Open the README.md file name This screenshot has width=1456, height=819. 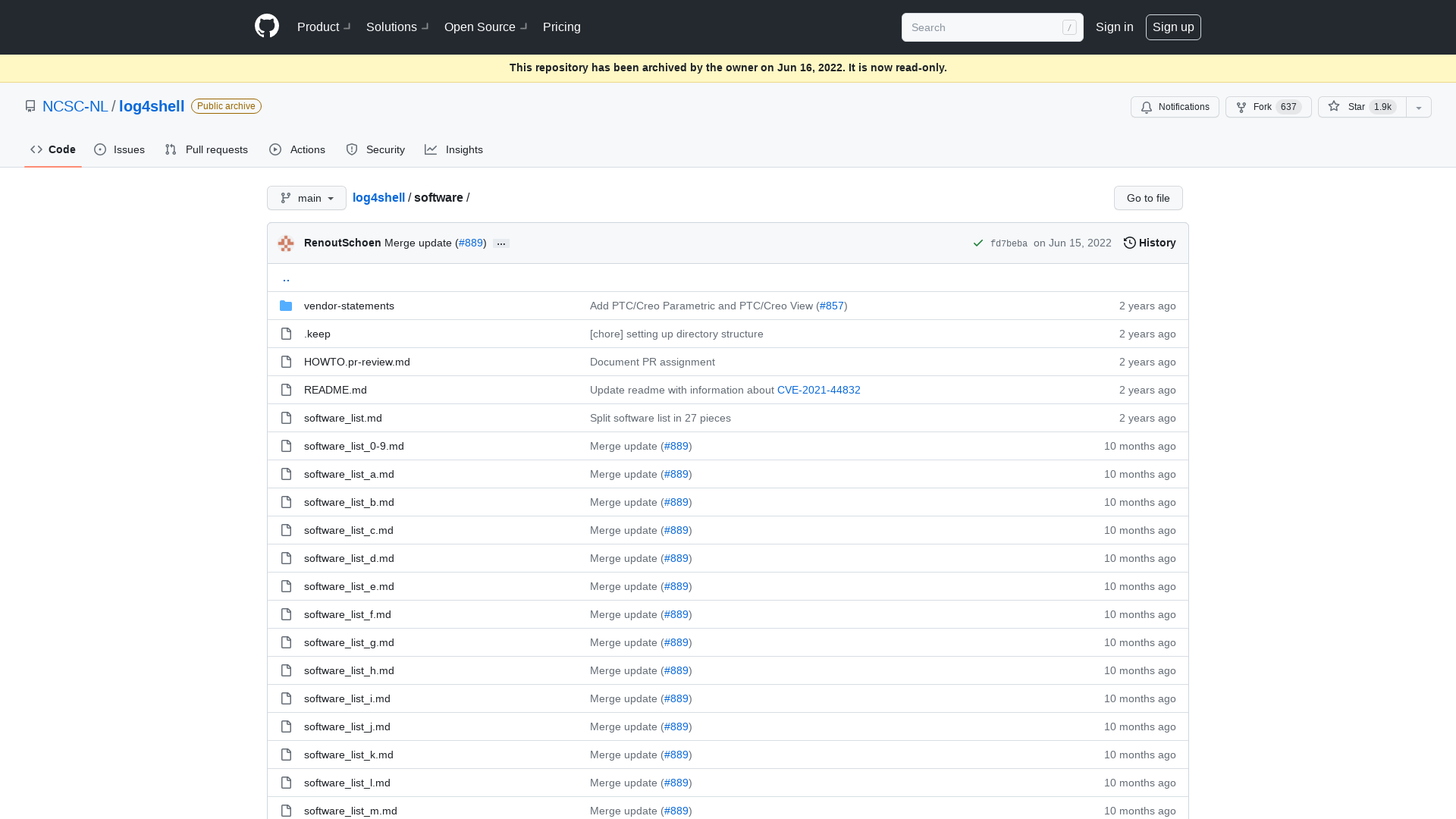(335, 390)
